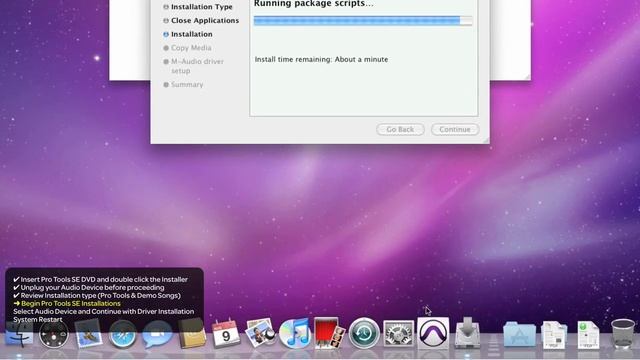Open the Pro Tools icon in the Dock
Viewport: 640px width, 360px height.
point(433,333)
